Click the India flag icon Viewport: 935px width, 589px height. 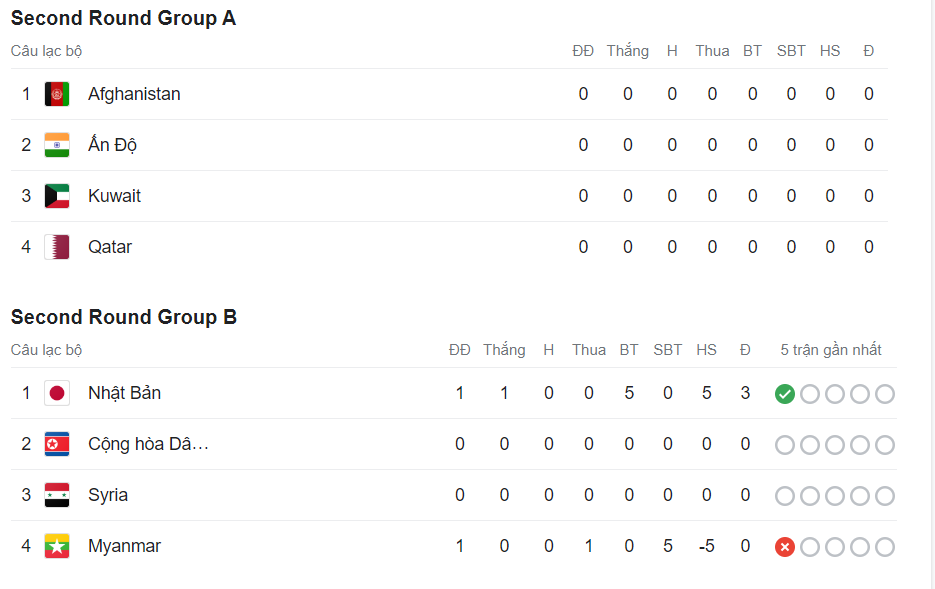pos(57,145)
